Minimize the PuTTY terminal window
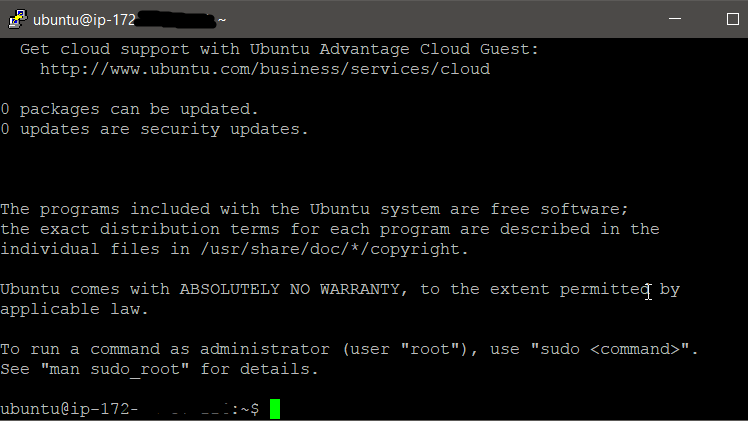This screenshot has height=421, width=748. (x=675, y=19)
